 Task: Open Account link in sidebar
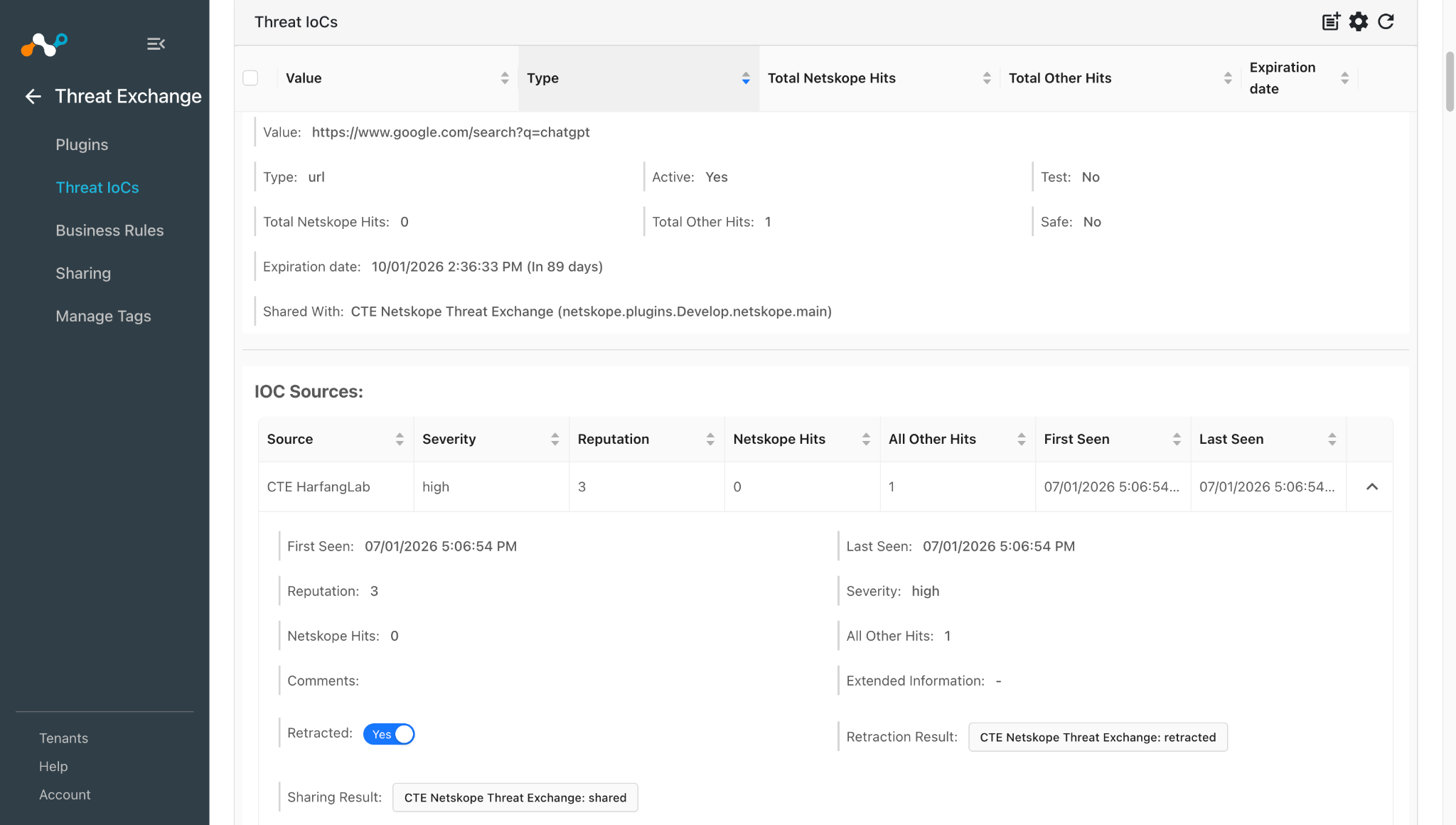(x=65, y=795)
